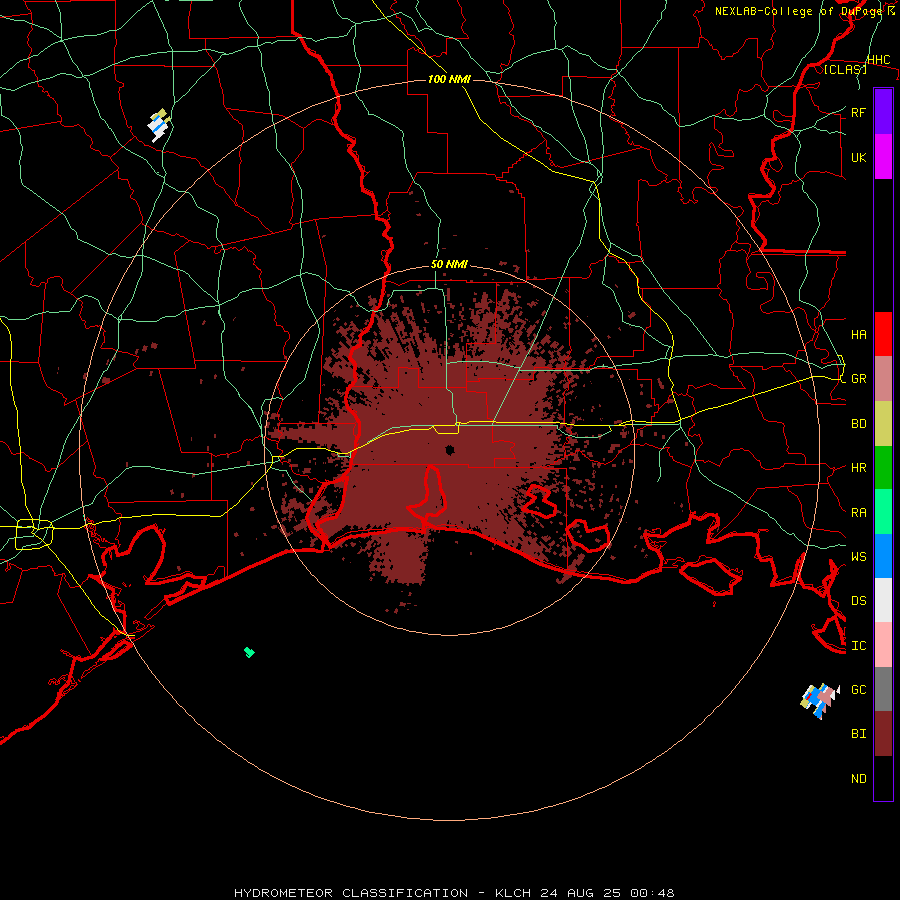Click the small green rain echo over Gulf
Viewport: 900px width, 900px height.
pos(249,652)
